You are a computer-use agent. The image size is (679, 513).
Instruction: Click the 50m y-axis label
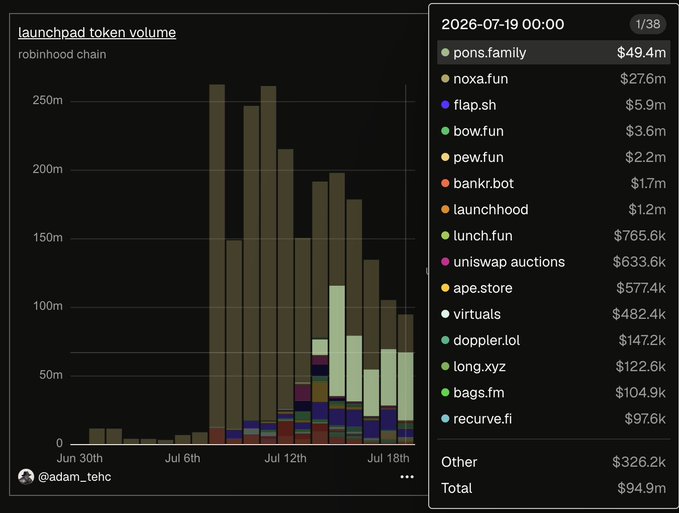click(x=51, y=375)
